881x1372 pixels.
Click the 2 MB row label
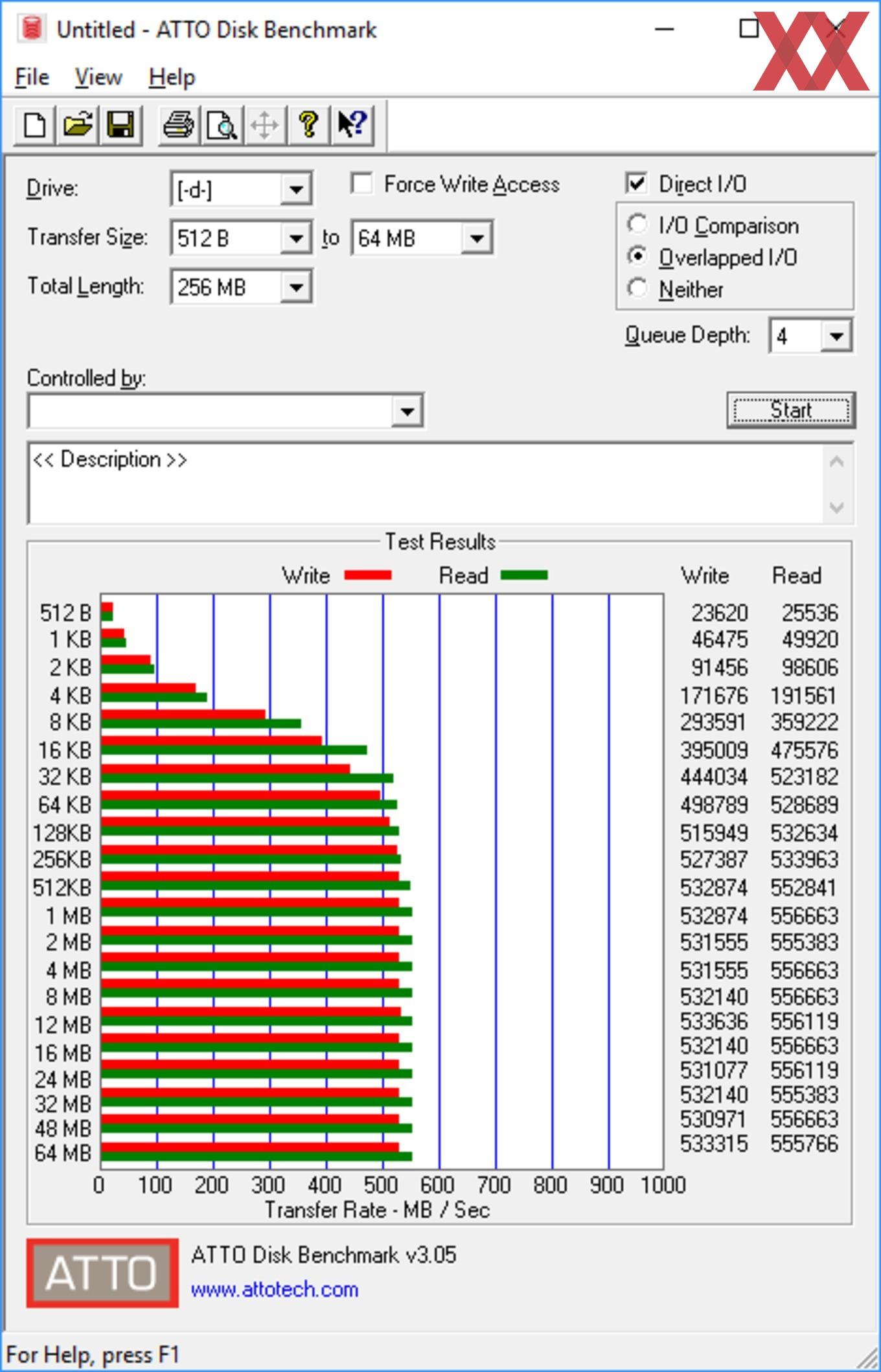[69, 942]
